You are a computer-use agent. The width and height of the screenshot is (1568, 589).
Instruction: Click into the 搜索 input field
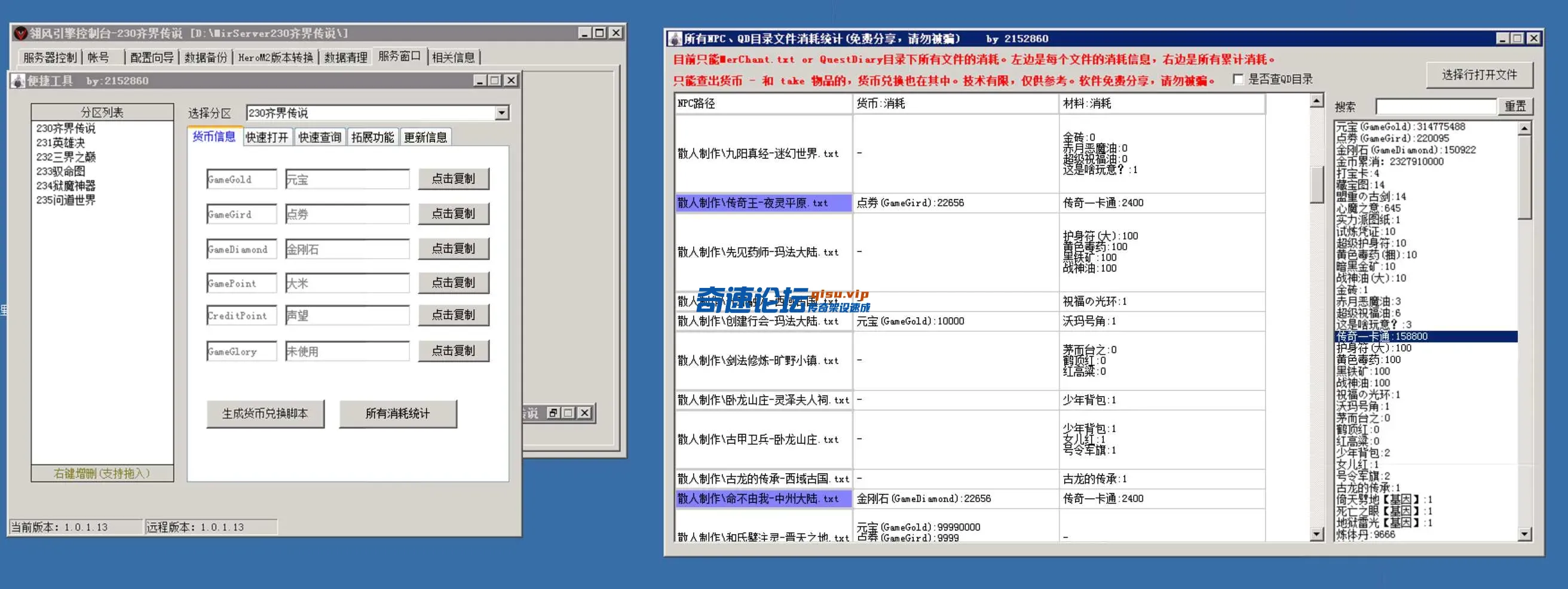tap(1435, 106)
